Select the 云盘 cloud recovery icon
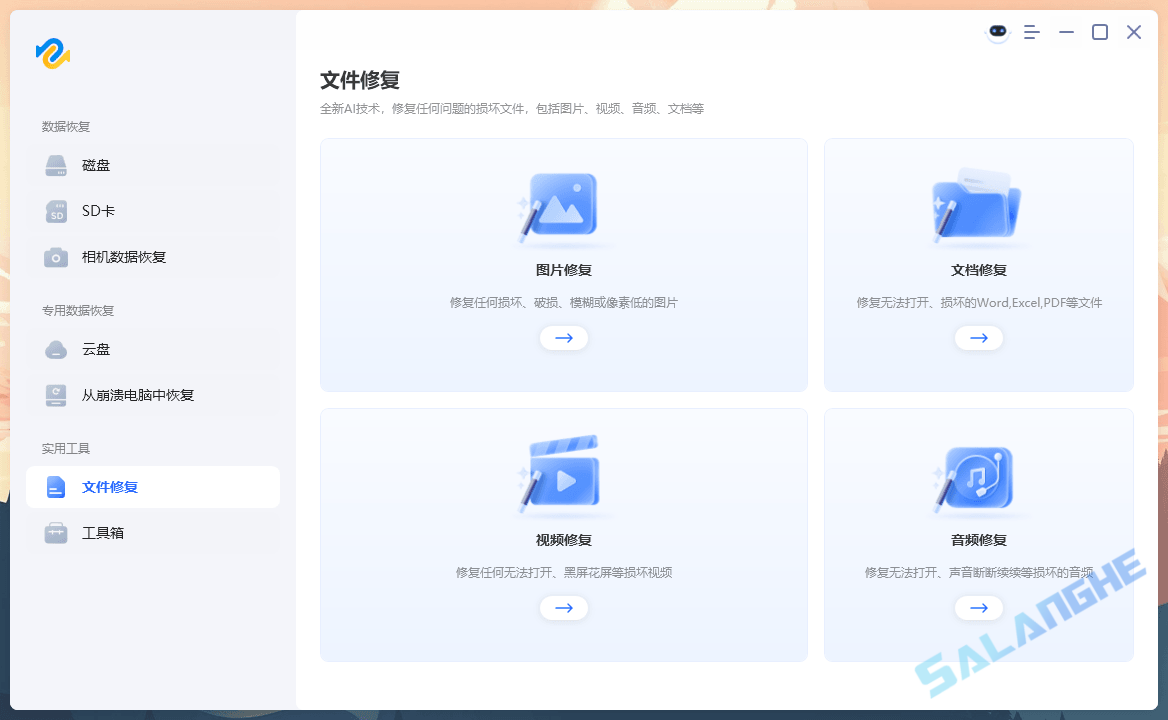Image resolution: width=1168 pixels, height=720 pixels. 56,349
